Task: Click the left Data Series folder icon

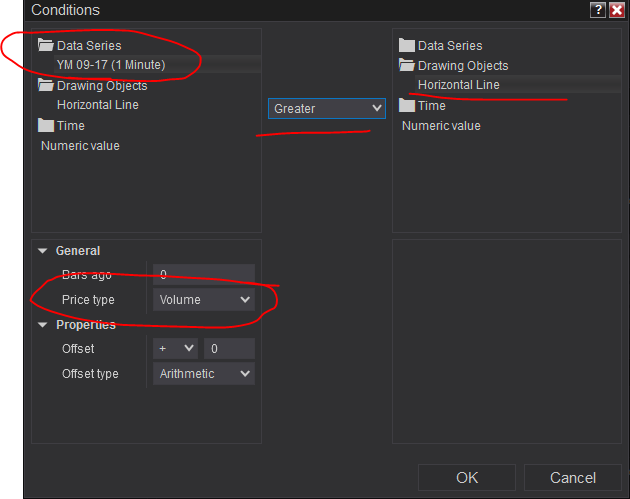Action: click(46, 45)
